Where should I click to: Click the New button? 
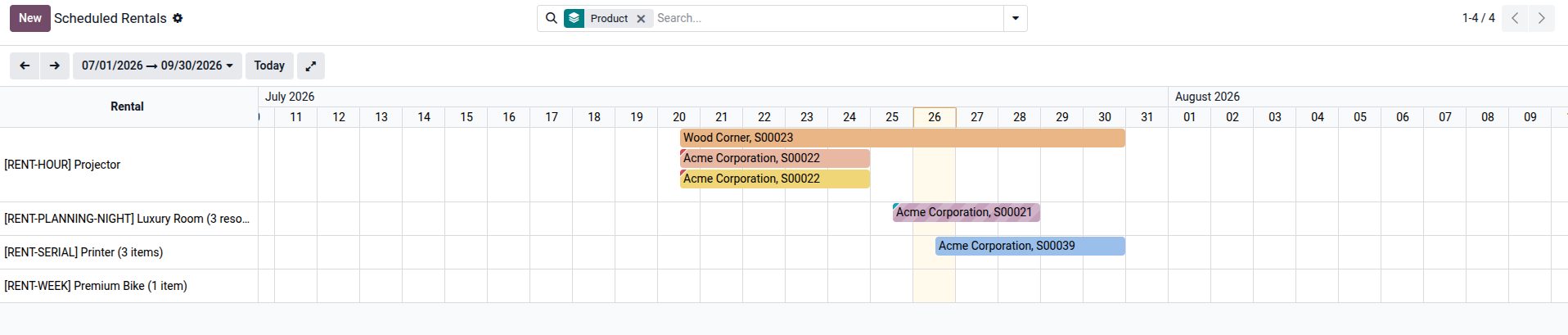click(30, 18)
